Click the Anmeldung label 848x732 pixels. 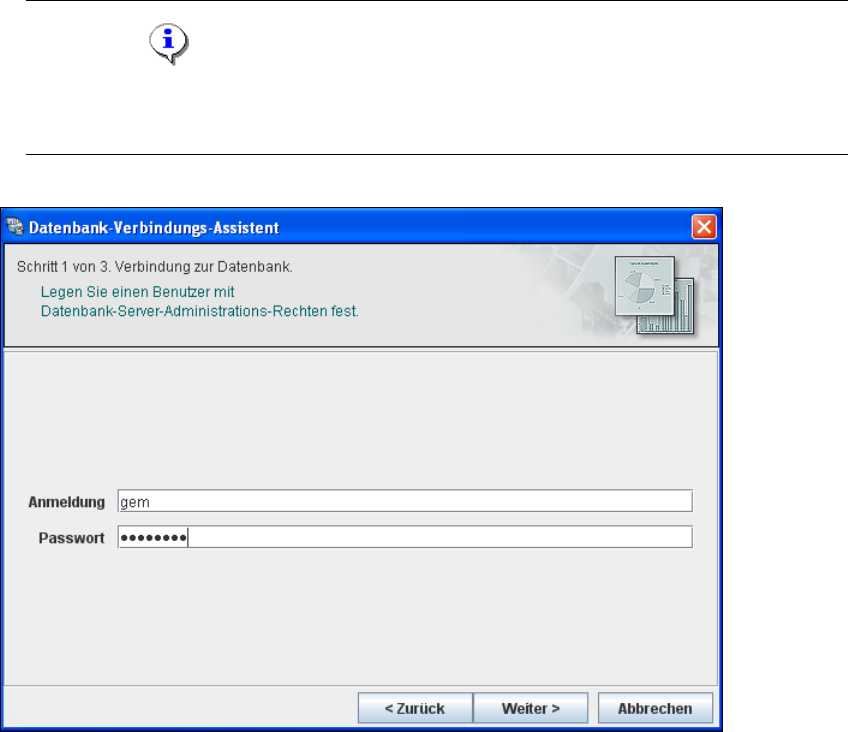coord(67,502)
